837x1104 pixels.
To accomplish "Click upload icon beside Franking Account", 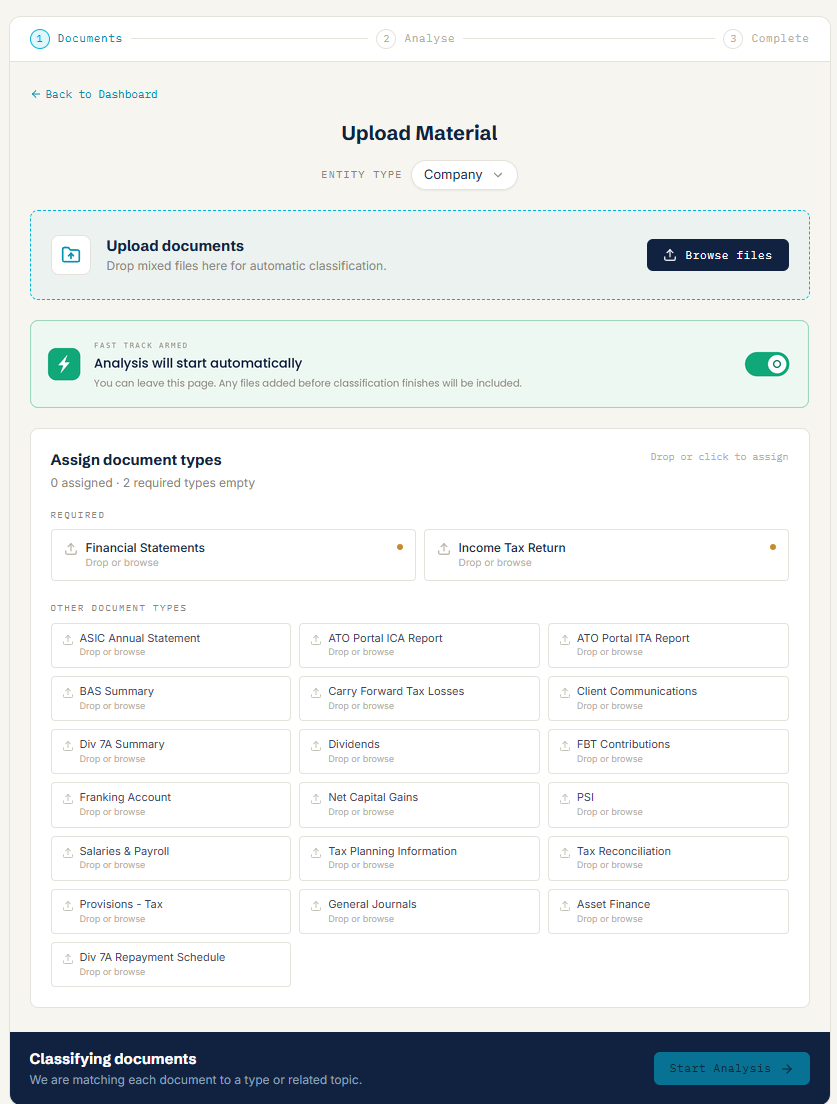I will pos(68,798).
